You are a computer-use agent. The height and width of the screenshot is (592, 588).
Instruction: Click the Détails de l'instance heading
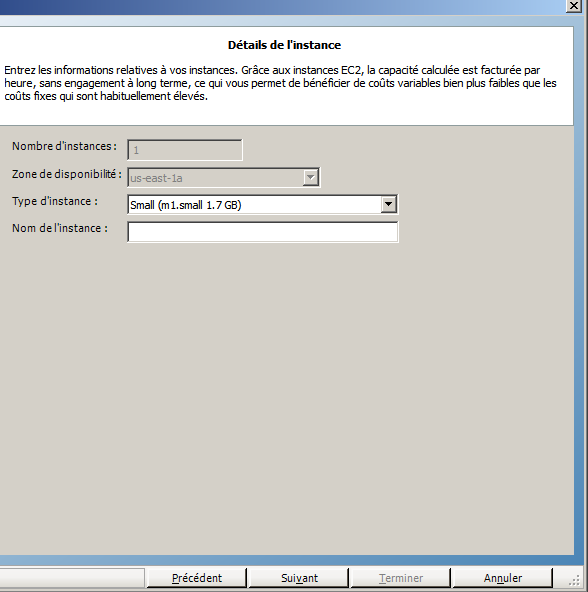[284, 45]
